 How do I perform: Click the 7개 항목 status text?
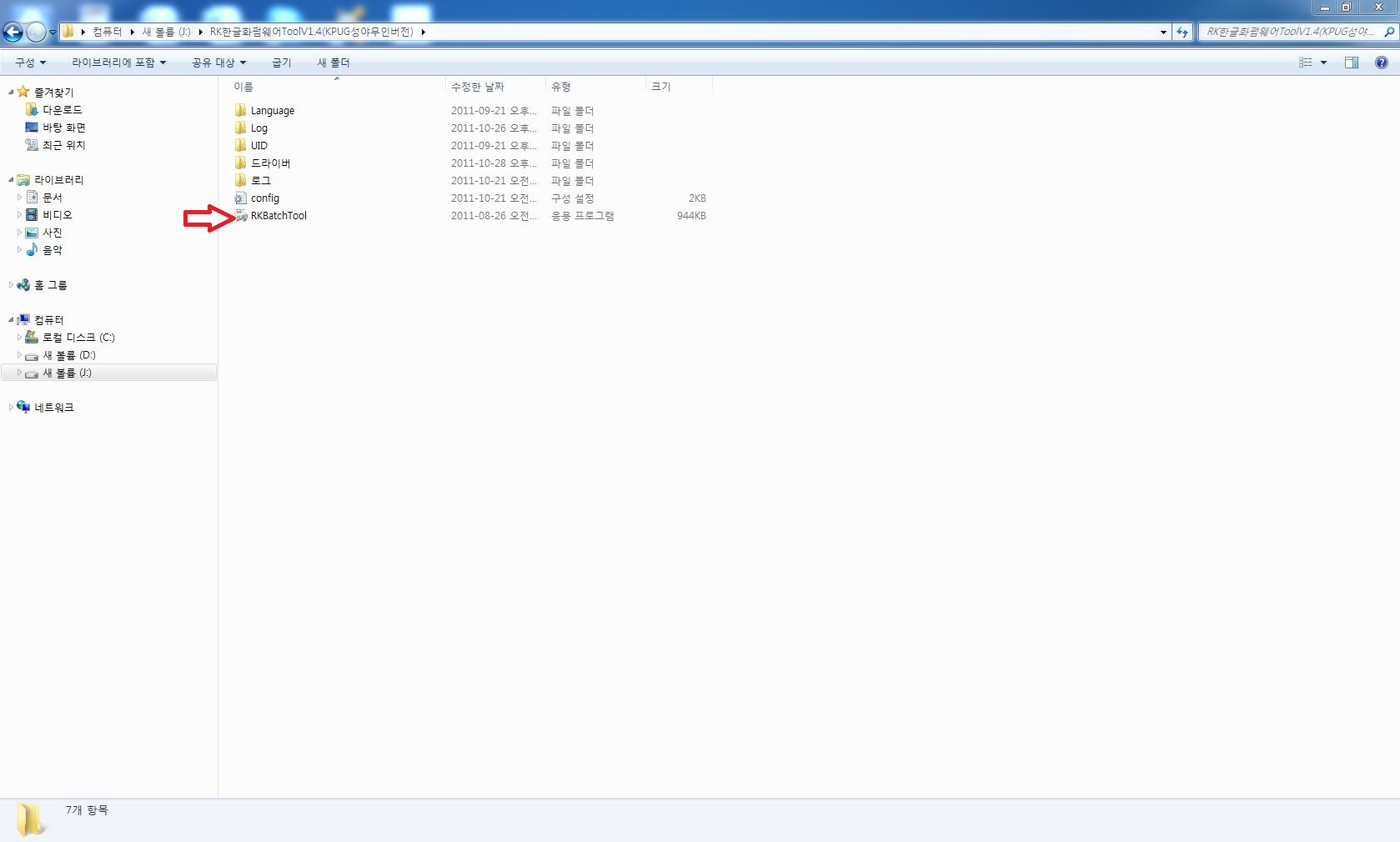pyautogui.click(x=87, y=809)
